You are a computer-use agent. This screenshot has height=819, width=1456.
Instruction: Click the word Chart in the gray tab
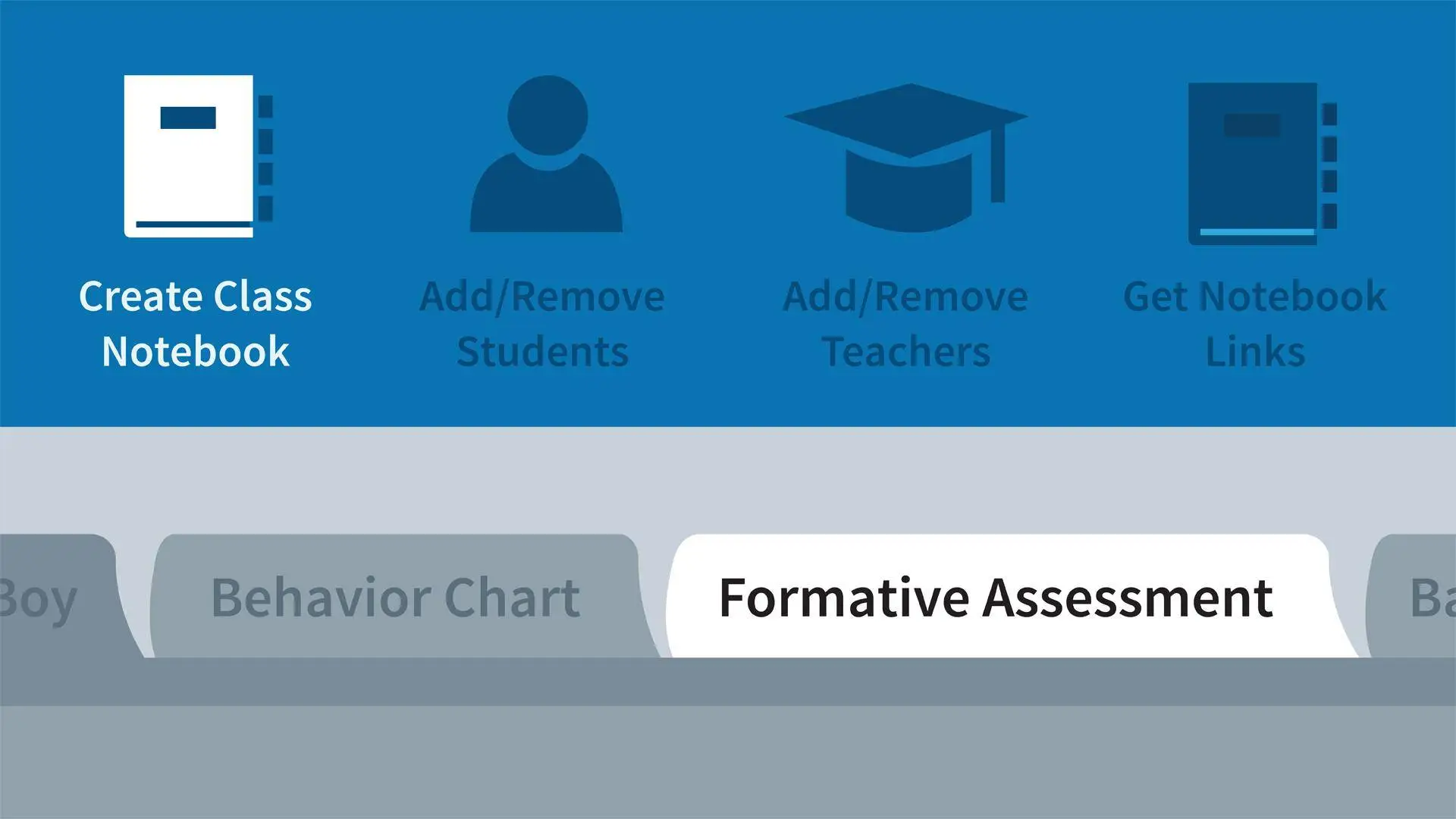[x=512, y=598]
